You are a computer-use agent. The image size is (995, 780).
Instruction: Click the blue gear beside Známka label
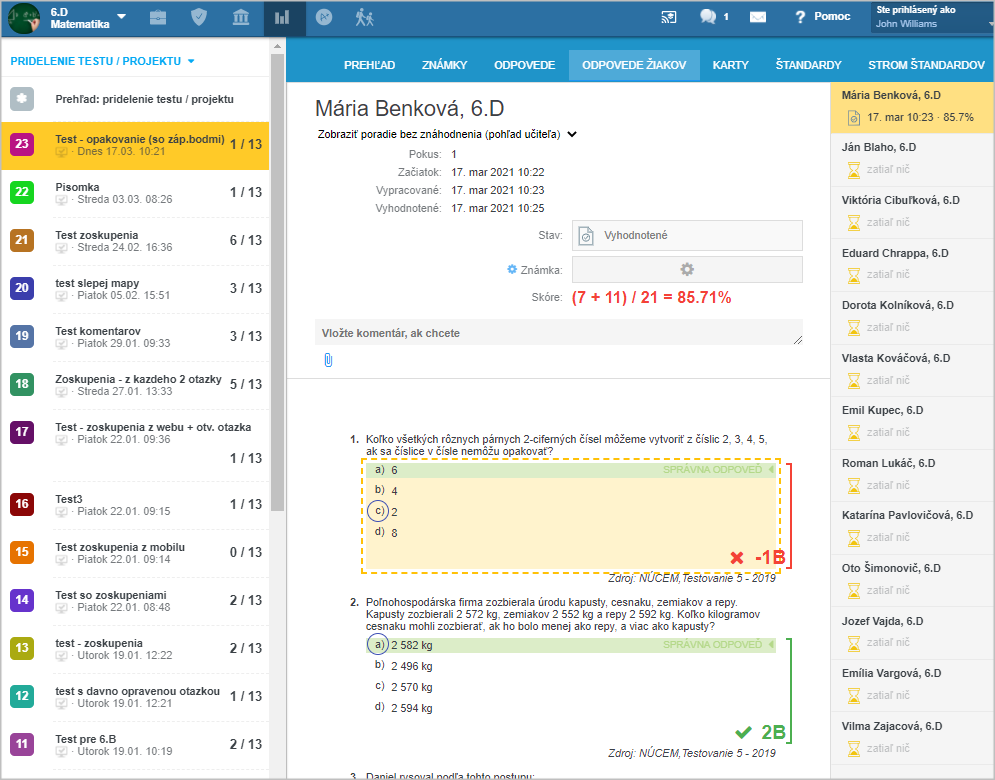(x=512, y=269)
